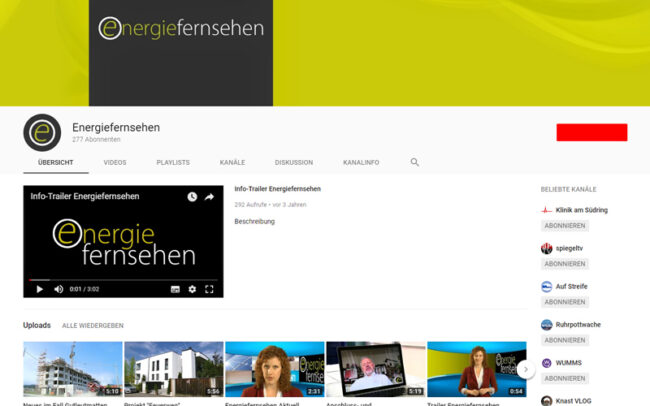Click the share arrow icon on trailer
Screen dimensions: 650x406
(209, 197)
